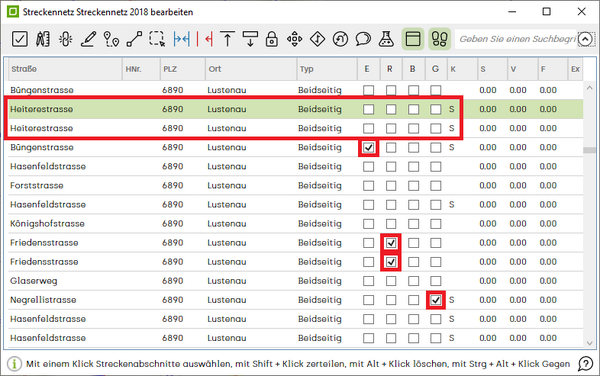The height and width of the screenshot is (376, 600).
Task: Open help via question mark bubble
Action: pos(585,364)
